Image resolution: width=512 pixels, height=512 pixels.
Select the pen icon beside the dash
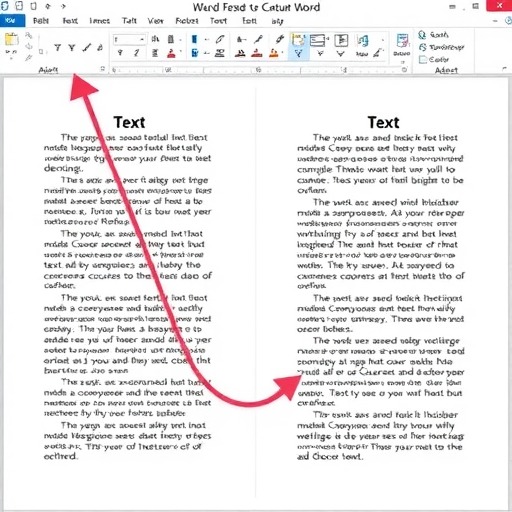pos(219,40)
